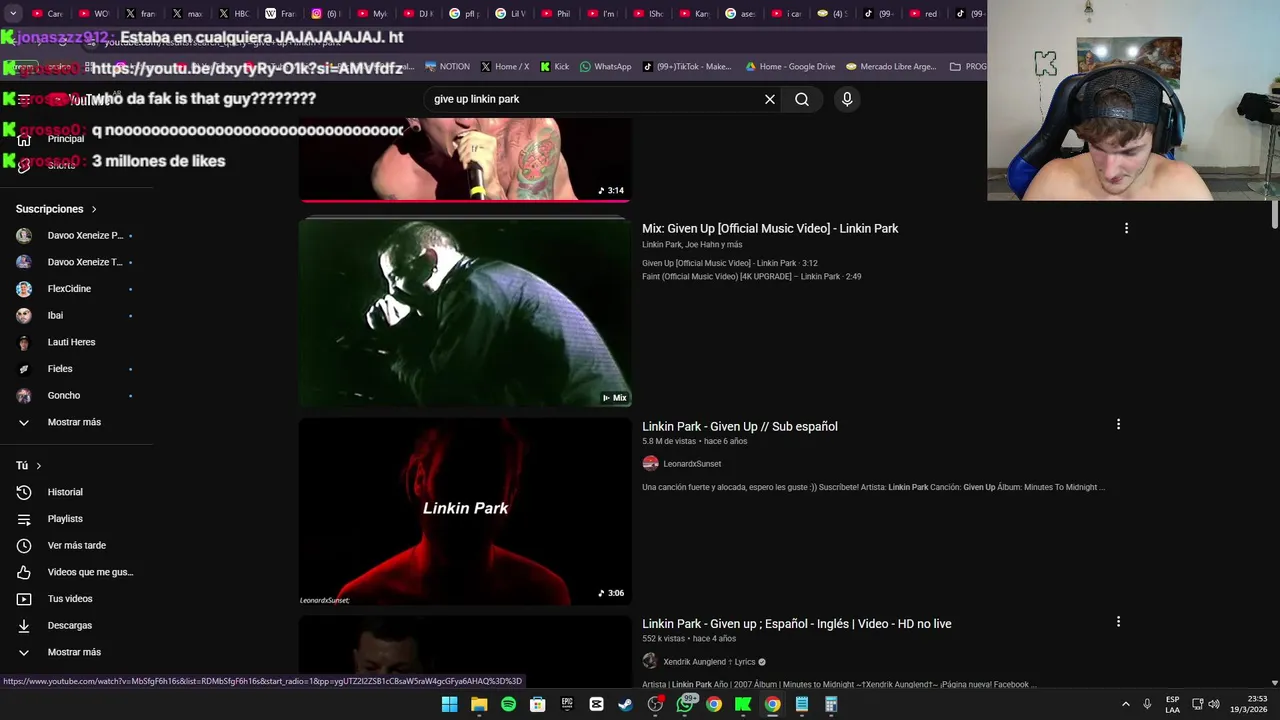Open Epic Games Launcher in taskbar

[567, 704]
